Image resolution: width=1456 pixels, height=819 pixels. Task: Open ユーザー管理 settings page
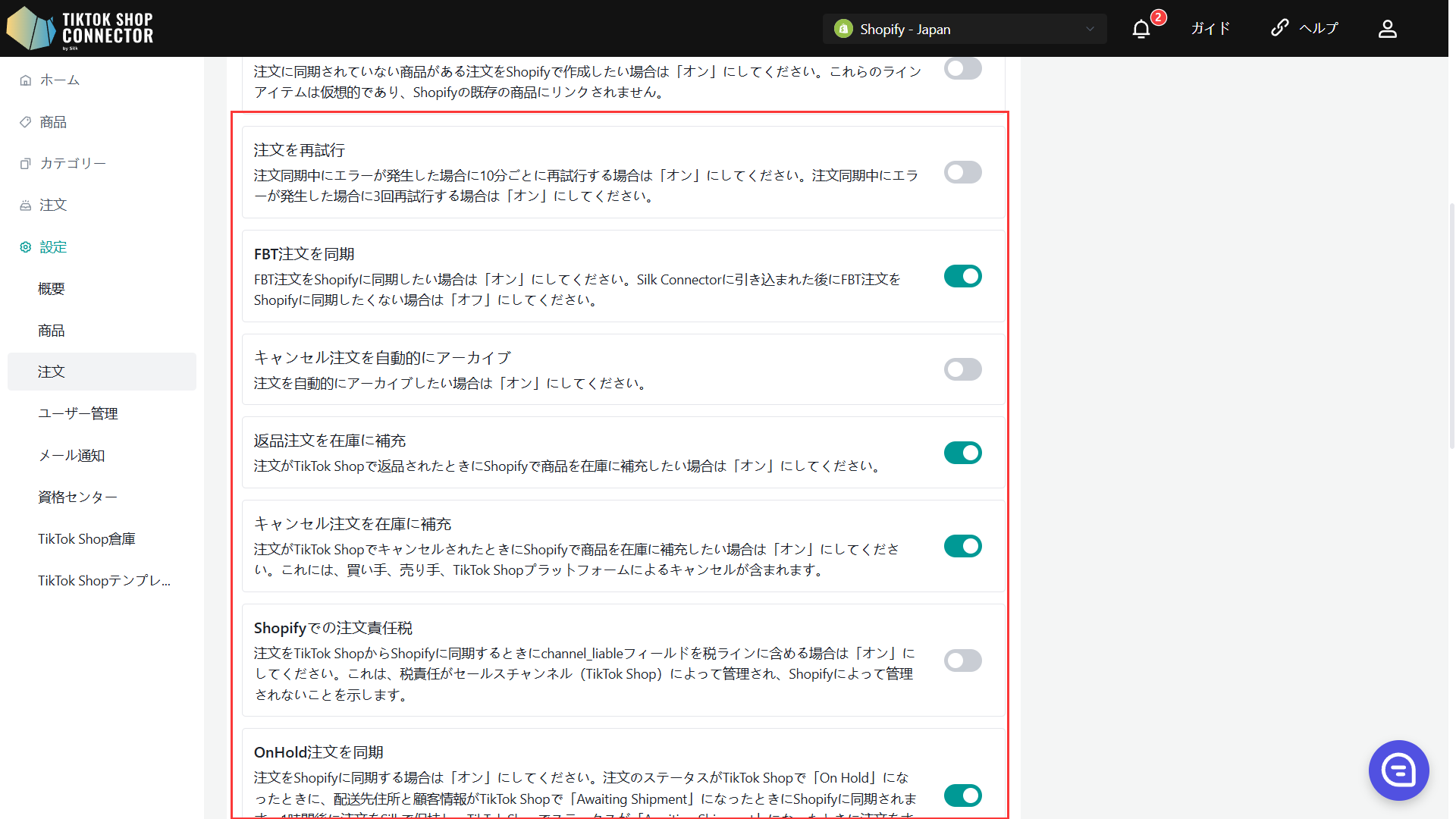point(78,413)
